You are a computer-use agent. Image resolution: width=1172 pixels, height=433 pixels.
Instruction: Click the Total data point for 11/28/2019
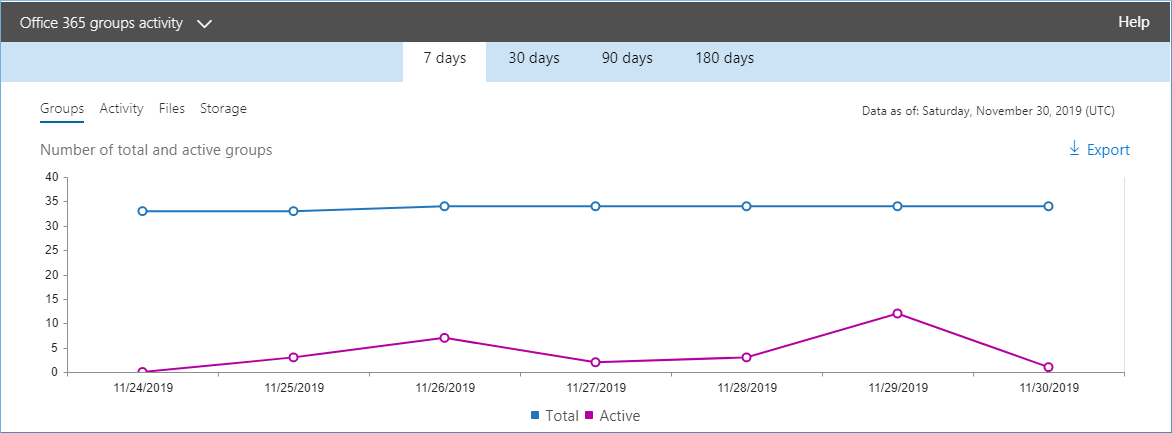746,206
